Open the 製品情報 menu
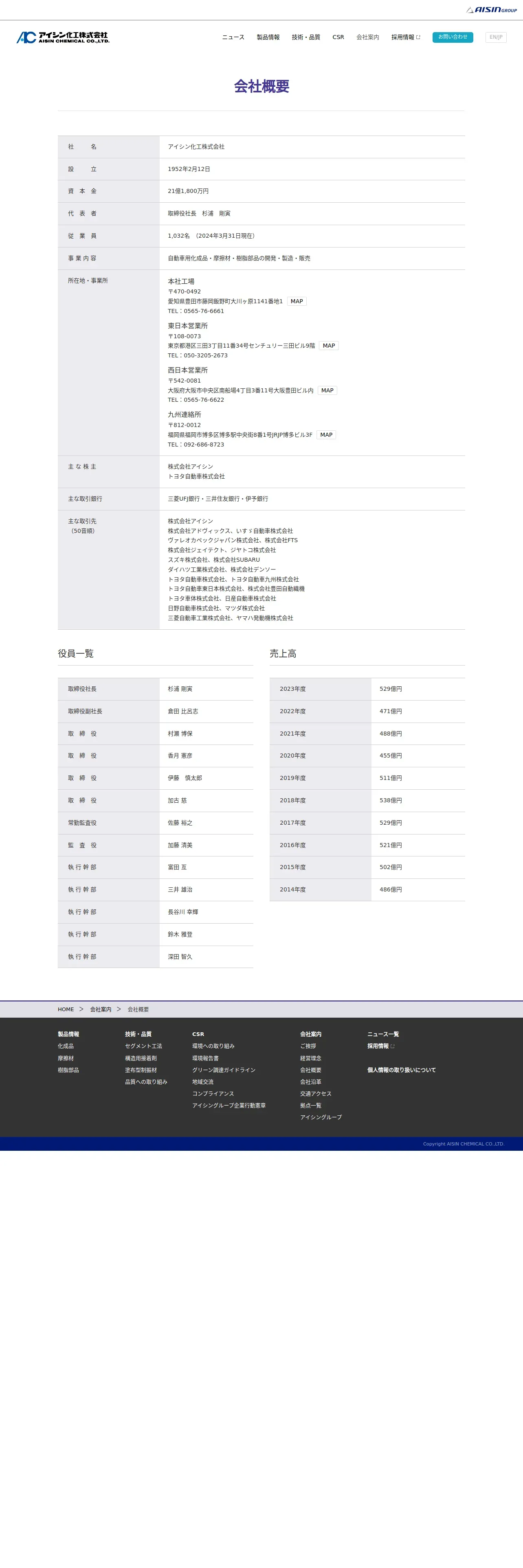Screen dimensions: 523x1568 [268, 37]
